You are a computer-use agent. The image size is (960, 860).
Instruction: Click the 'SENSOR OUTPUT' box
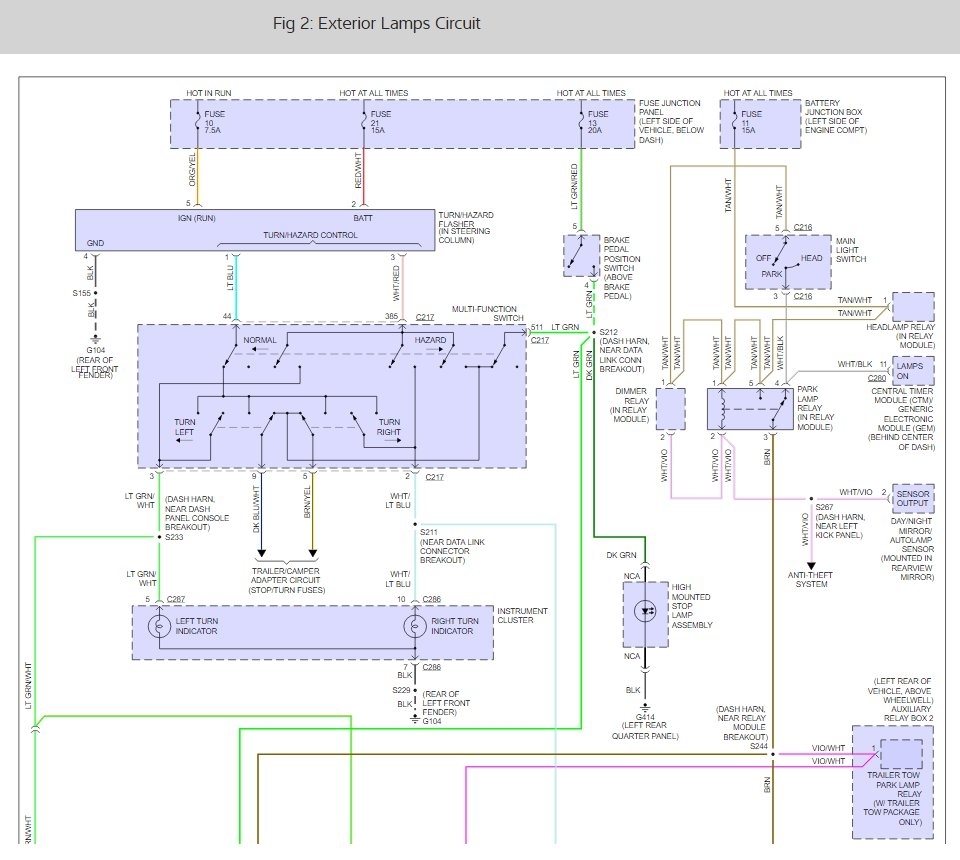pyautogui.click(x=913, y=498)
